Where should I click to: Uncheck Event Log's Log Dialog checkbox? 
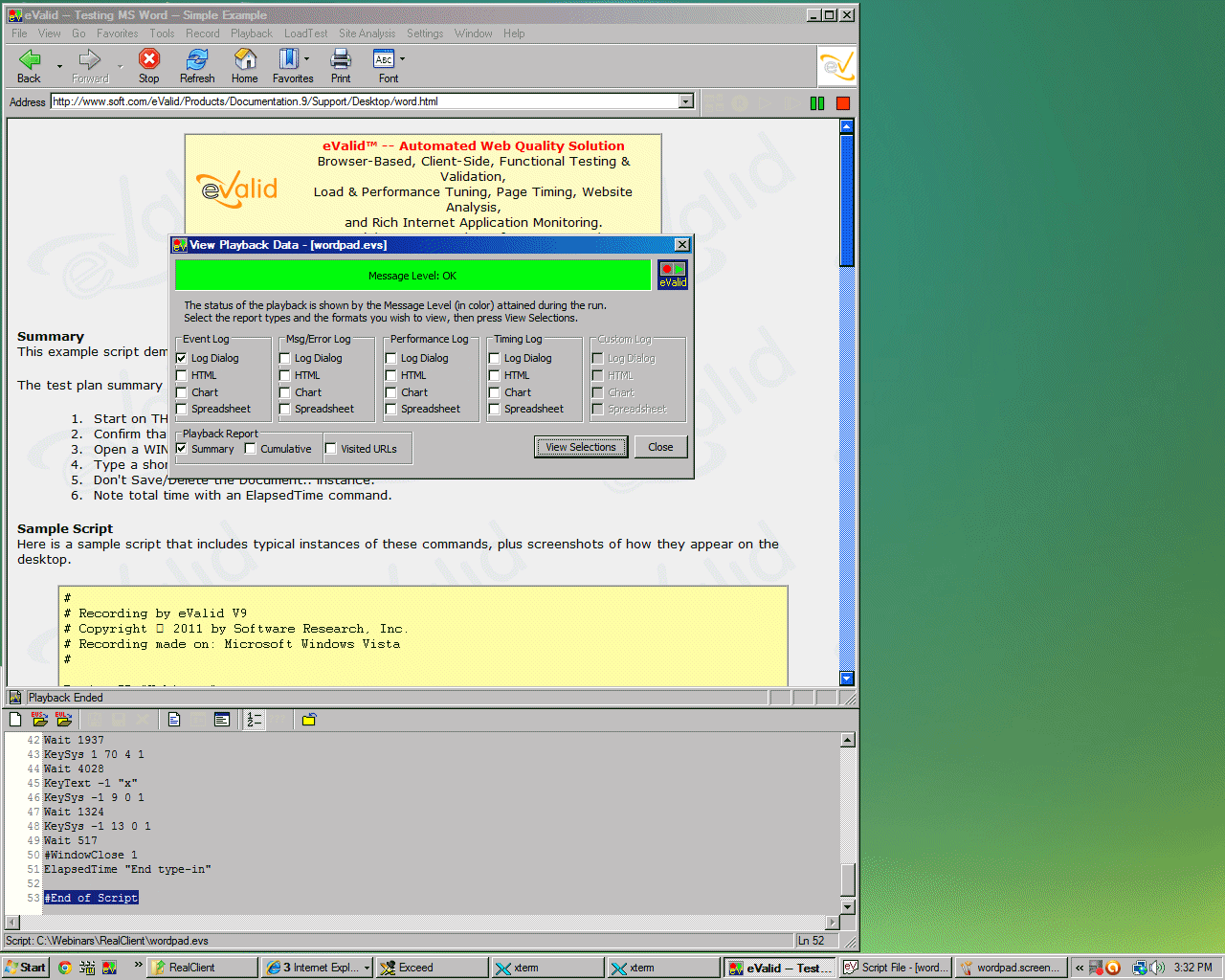182,358
